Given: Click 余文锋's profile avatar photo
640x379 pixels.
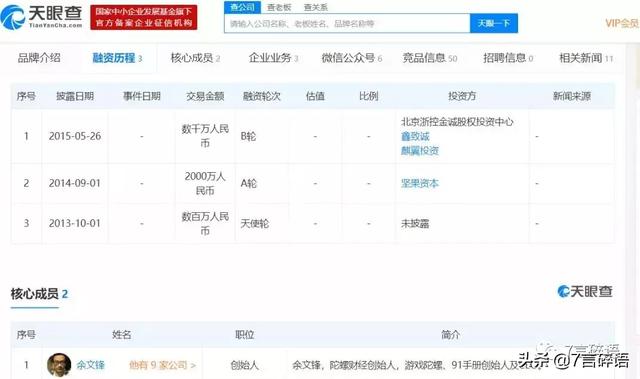Looking at the screenshot, I should (x=59, y=365).
